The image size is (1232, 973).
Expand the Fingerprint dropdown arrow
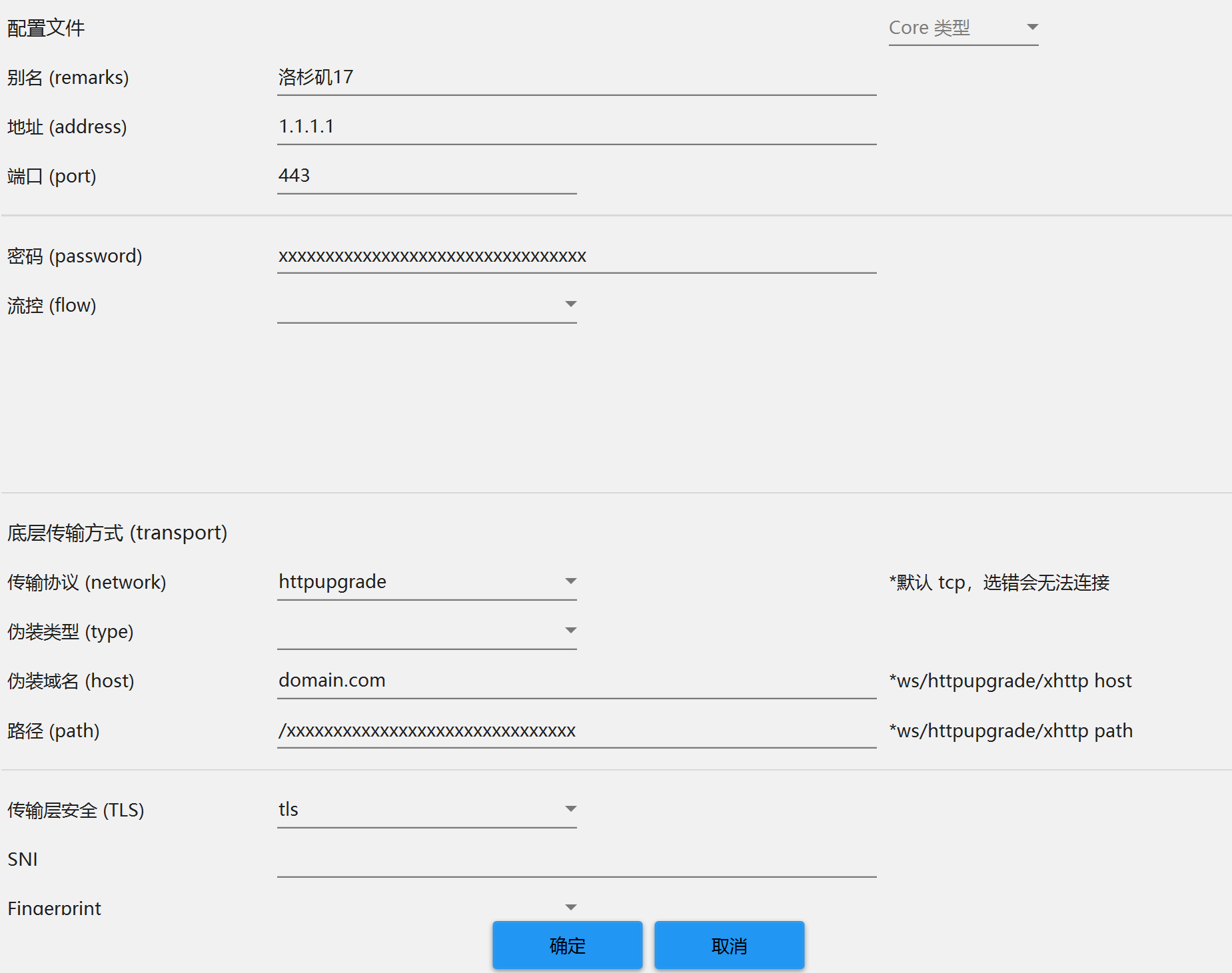tap(570, 907)
